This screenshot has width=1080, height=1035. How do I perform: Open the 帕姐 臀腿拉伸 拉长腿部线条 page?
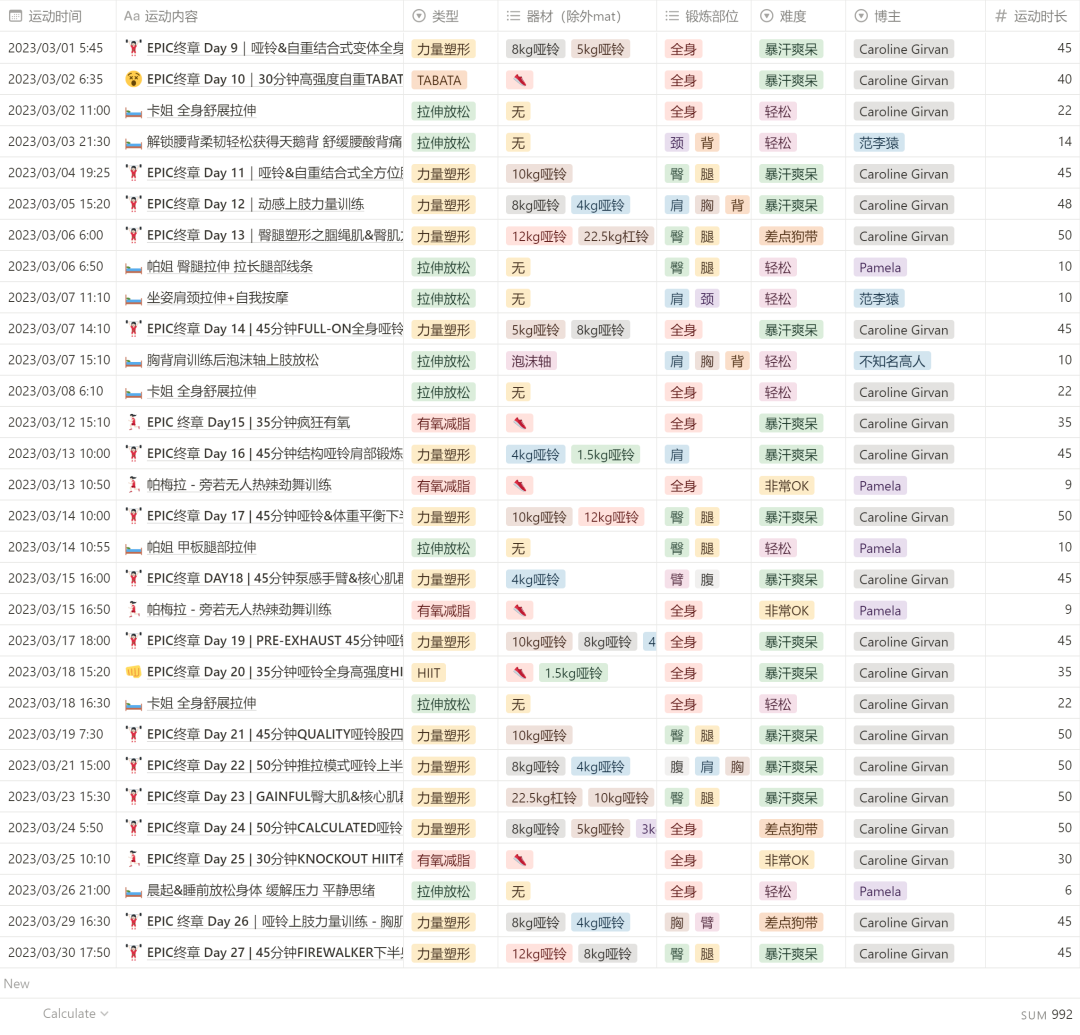[x=230, y=266]
